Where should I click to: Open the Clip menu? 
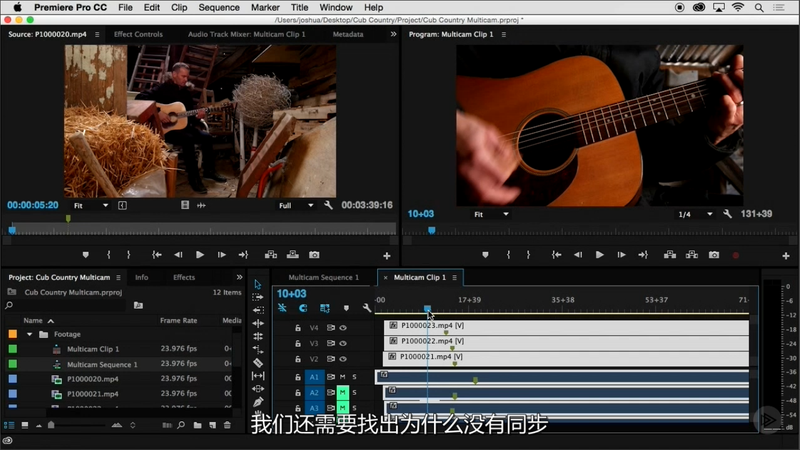(179, 8)
